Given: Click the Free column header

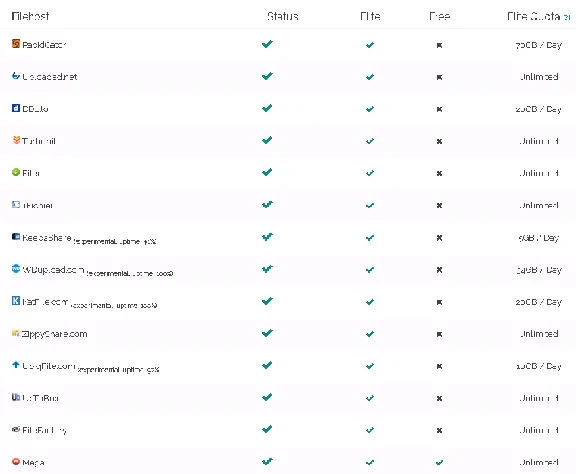Looking at the screenshot, I should pos(439,16).
